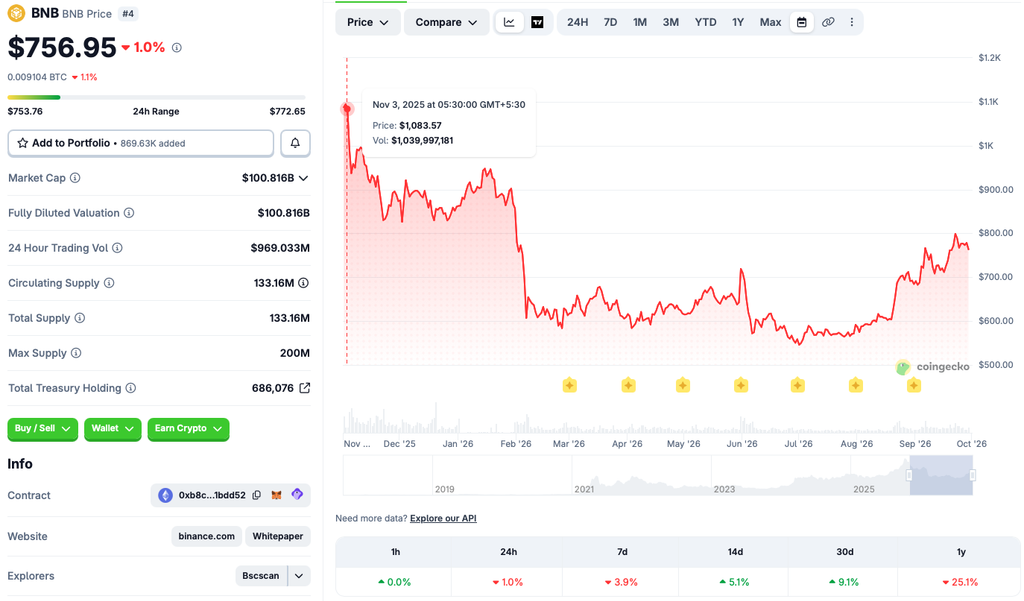The width and height of the screenshot is (1024, 601).
Task: Click right handle of chart range navigator
Action: (x=972, y=475)
